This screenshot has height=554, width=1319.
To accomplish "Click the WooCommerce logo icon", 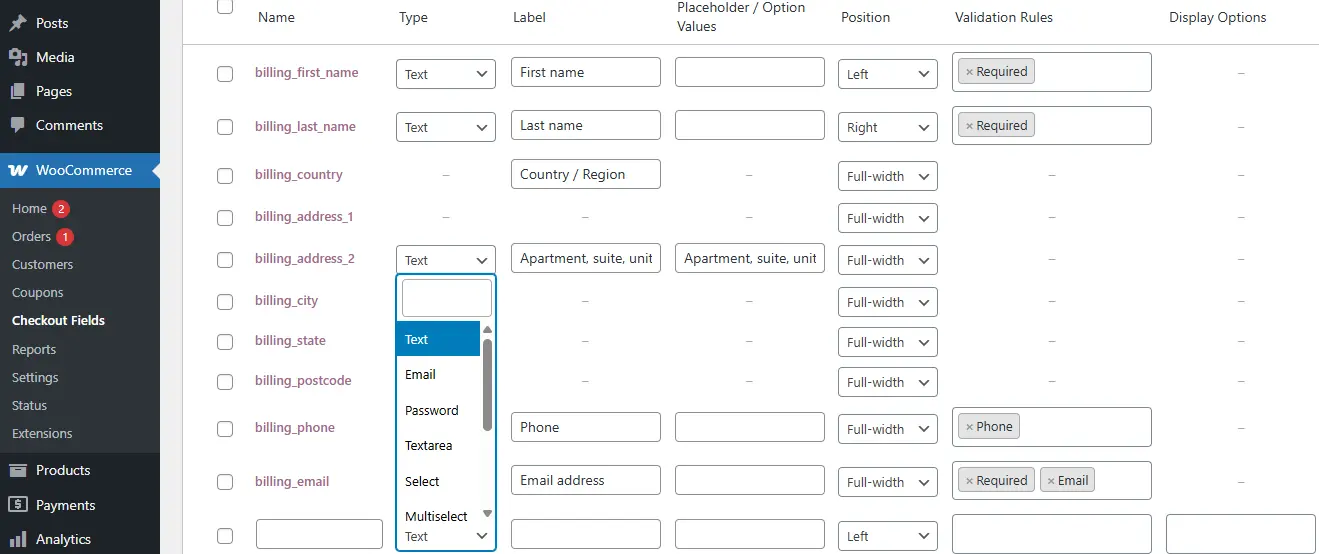I will (18, 171).
